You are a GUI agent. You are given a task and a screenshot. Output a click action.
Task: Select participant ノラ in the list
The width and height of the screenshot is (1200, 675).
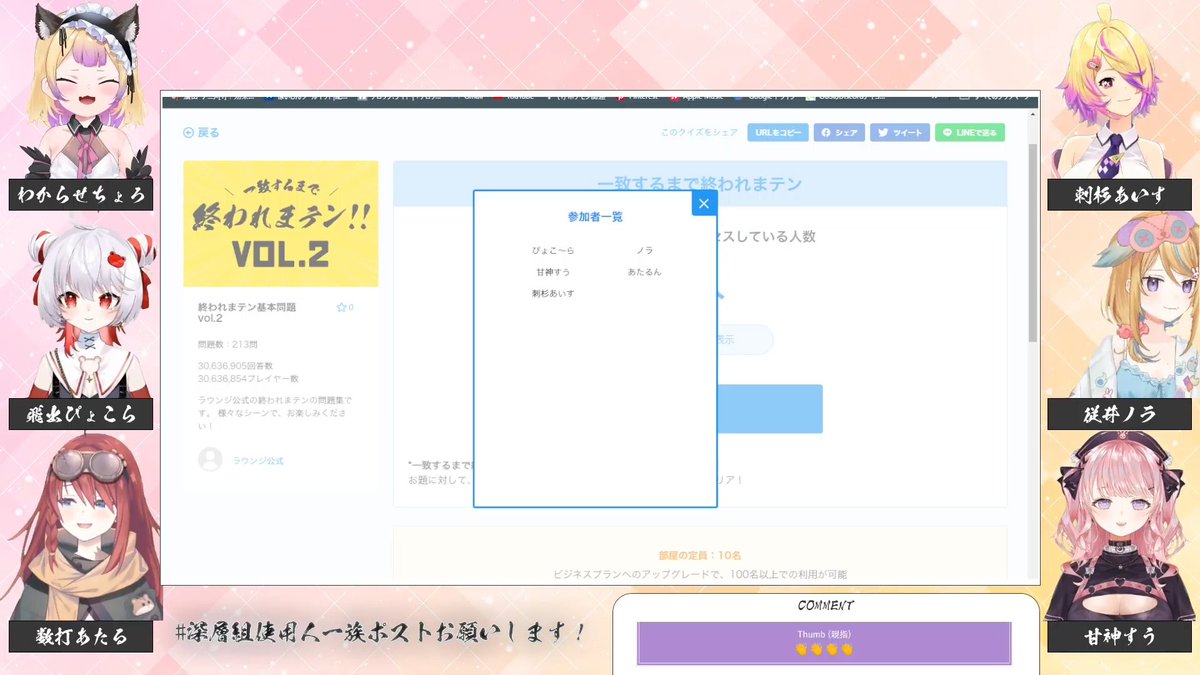[x=645, y=250]
